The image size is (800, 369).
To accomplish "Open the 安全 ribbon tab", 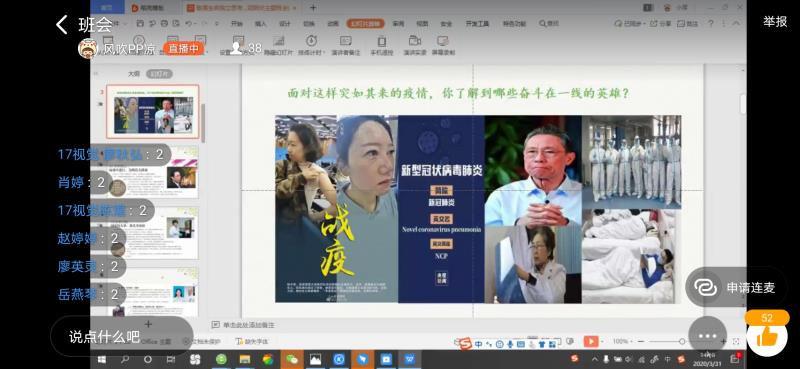I will (x=446, y=23).
